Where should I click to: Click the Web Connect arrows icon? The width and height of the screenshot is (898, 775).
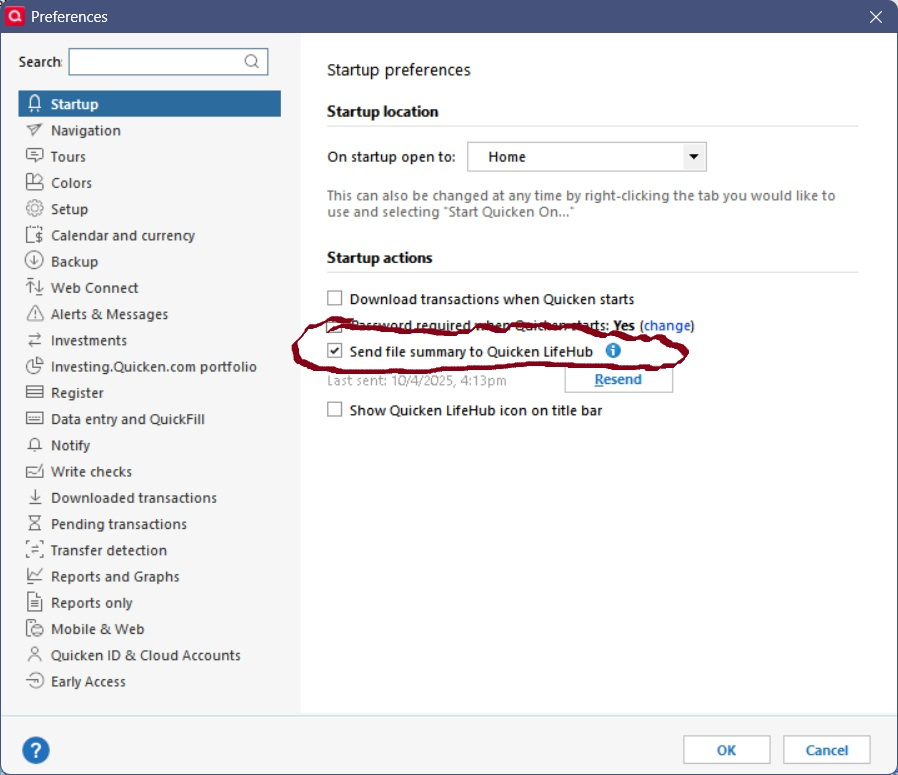coord(34,287)
